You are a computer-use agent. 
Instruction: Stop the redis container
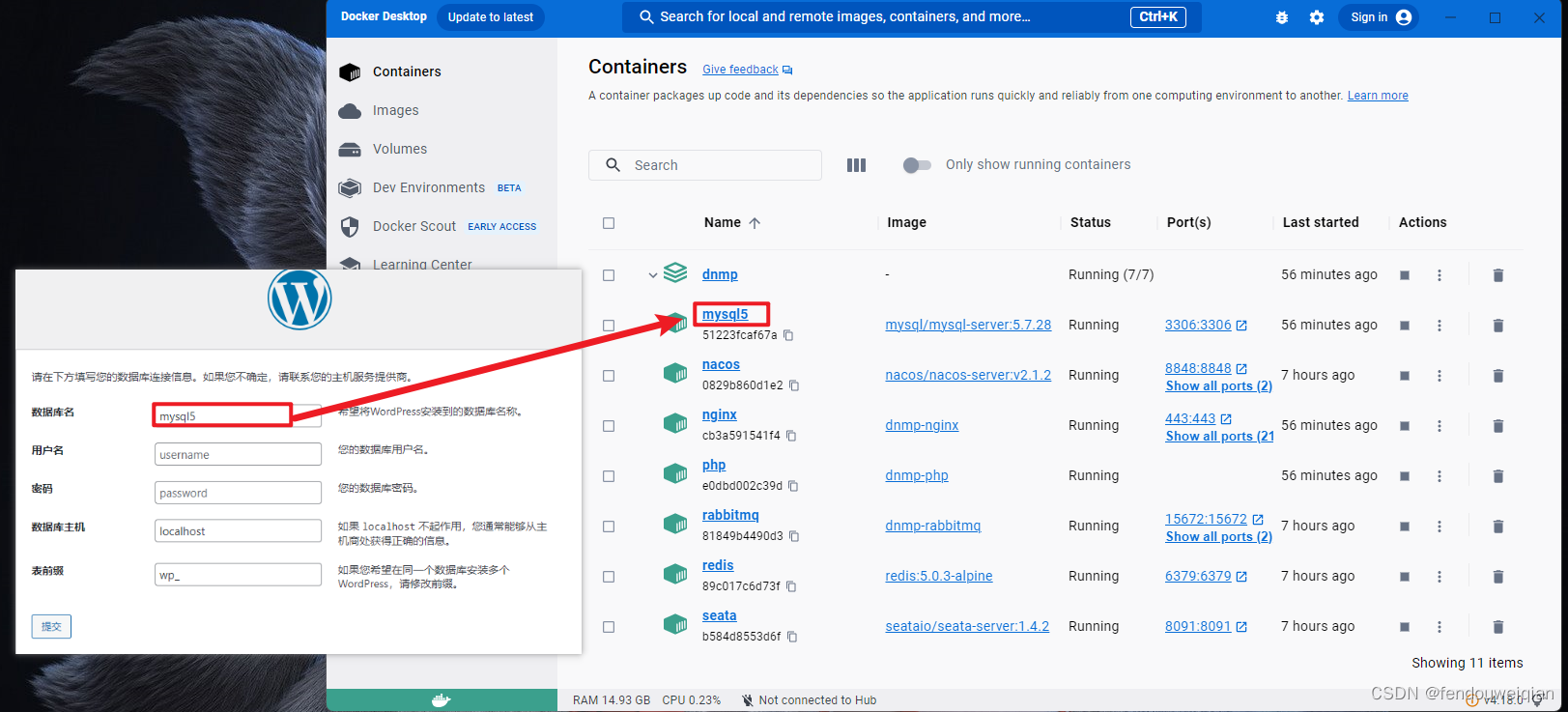point(1405,577)
